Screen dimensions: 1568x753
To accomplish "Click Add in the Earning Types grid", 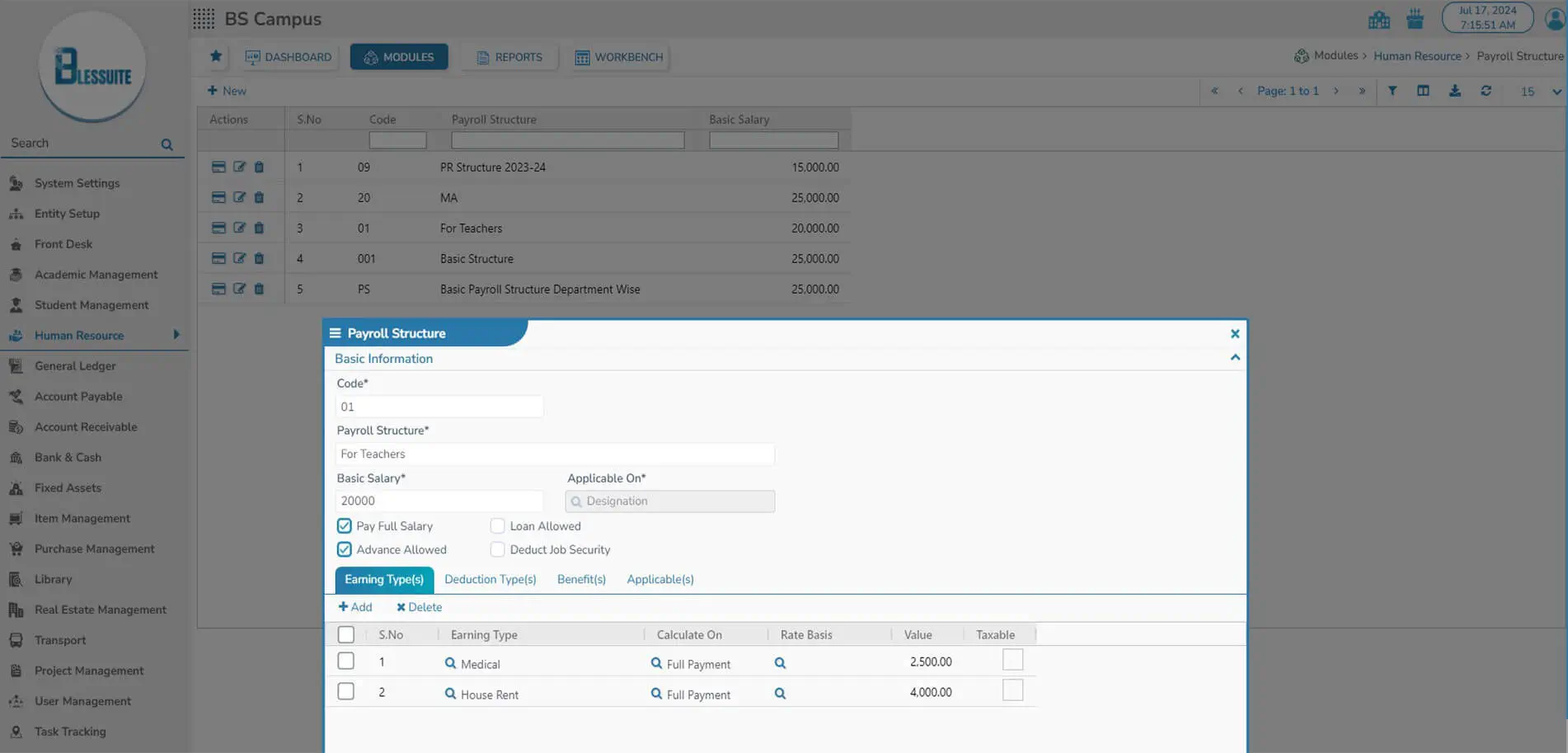I will pos(355,607).
